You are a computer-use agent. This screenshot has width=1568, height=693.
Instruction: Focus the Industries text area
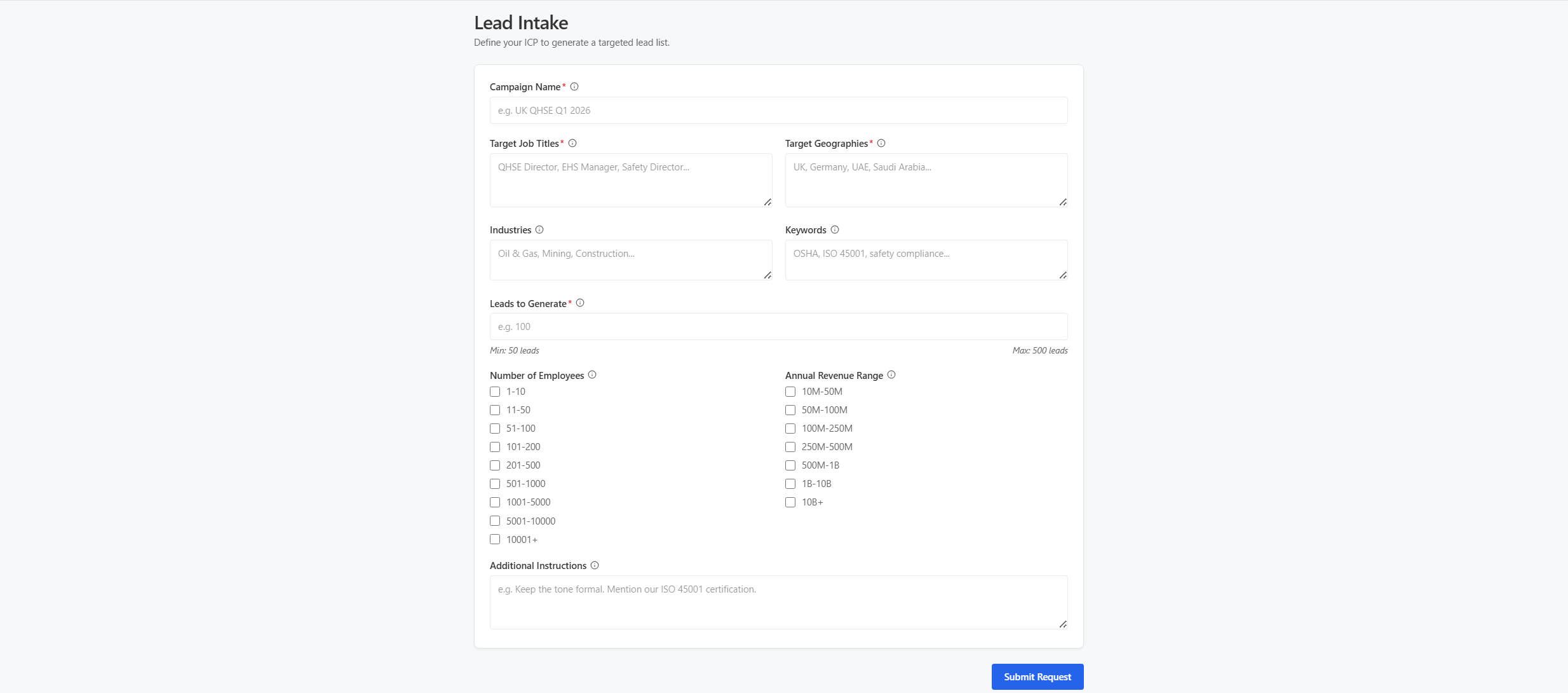(631, 260)
